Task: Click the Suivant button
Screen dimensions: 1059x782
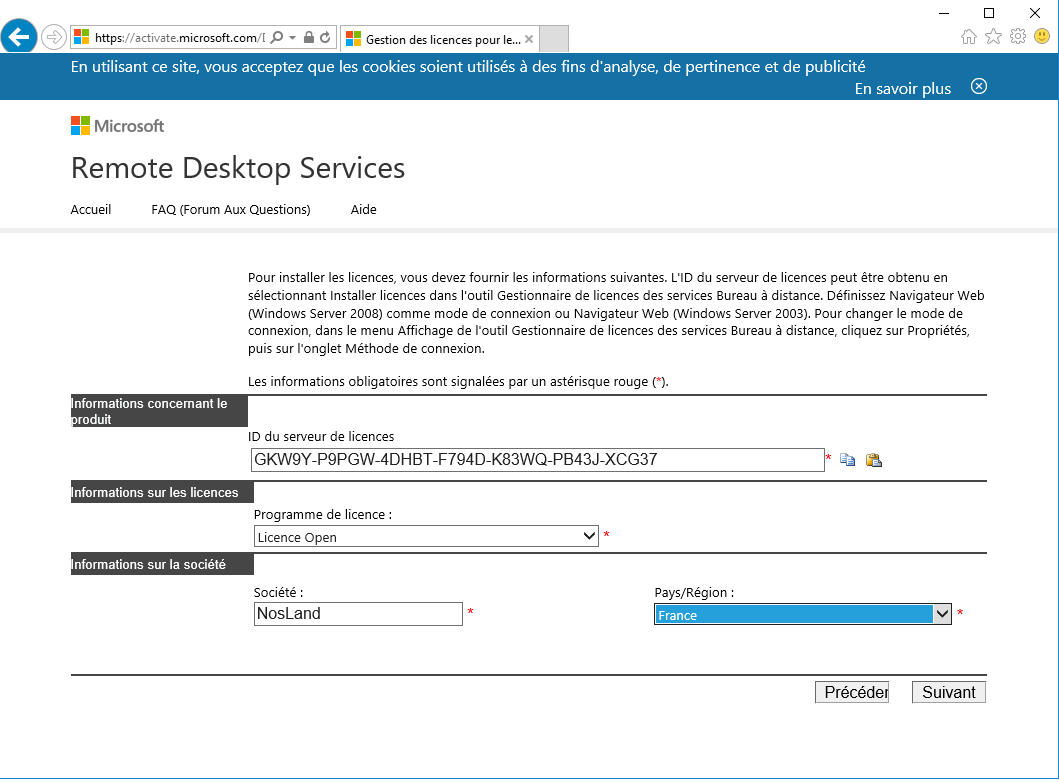Action: [x=948, y=692]
